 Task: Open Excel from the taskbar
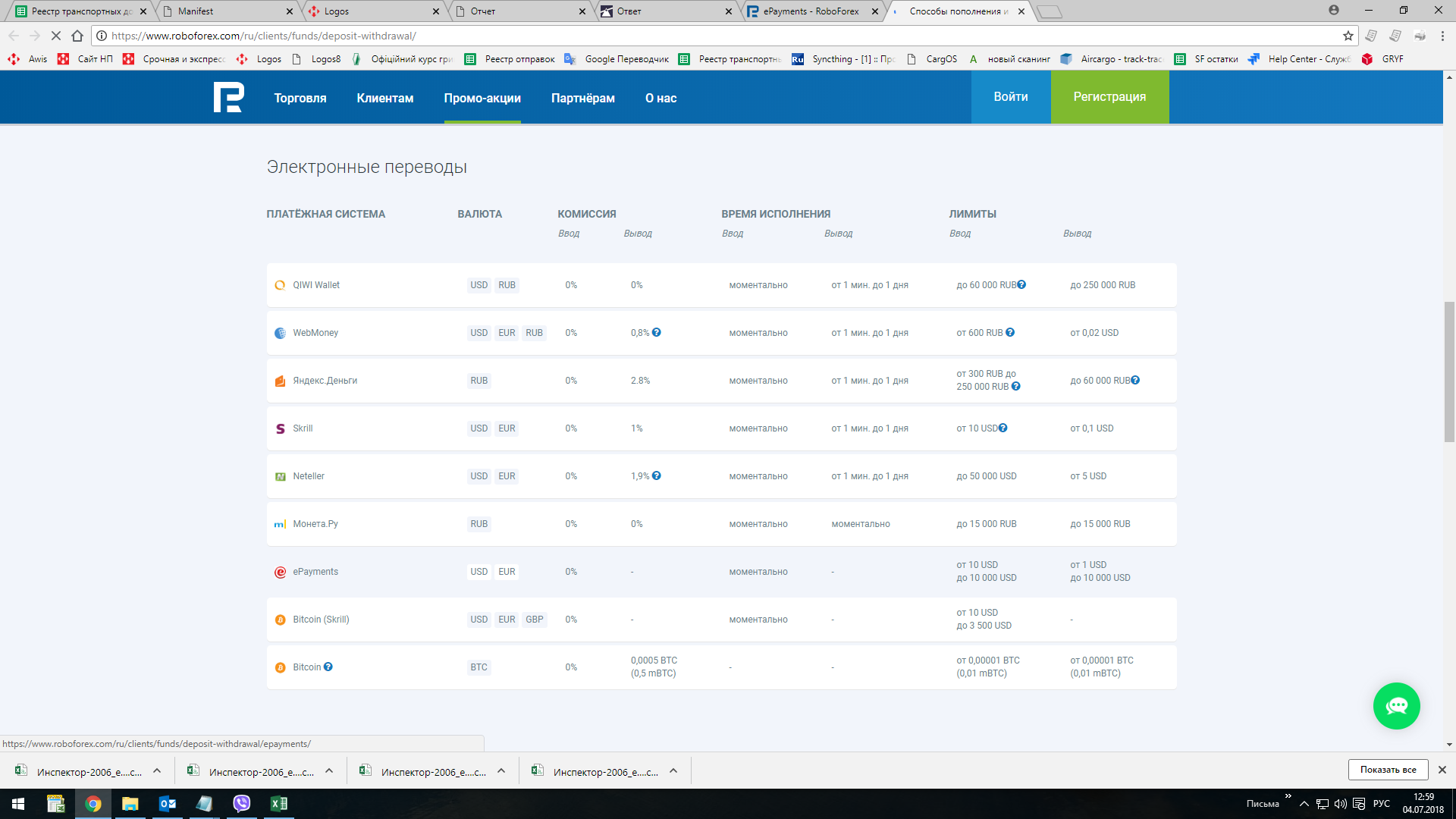[279, 803]
